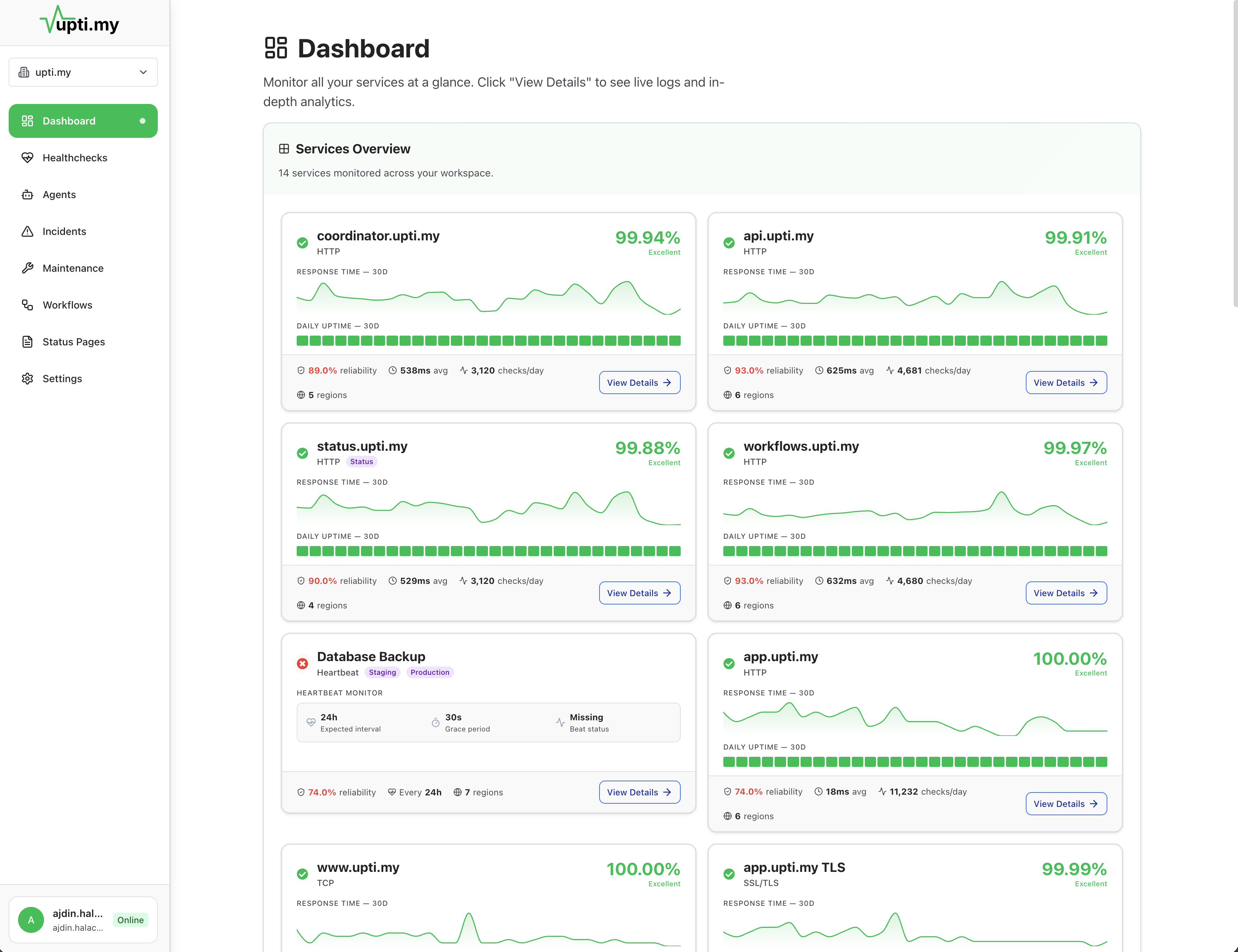
Task: Click the Database Backup title
Action: click(371, 656)
